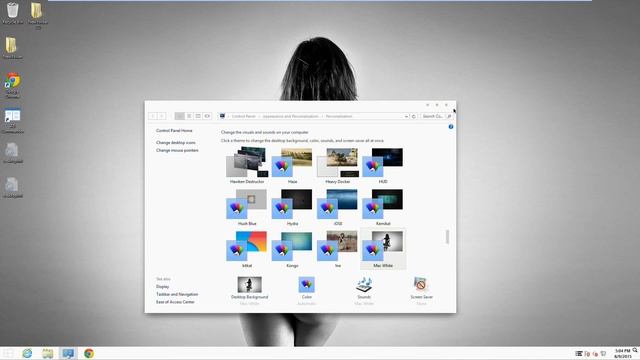Screen dimensions: 640x360
Task: Click the pane layout toolbar button
Action: (x=198, y=116)
